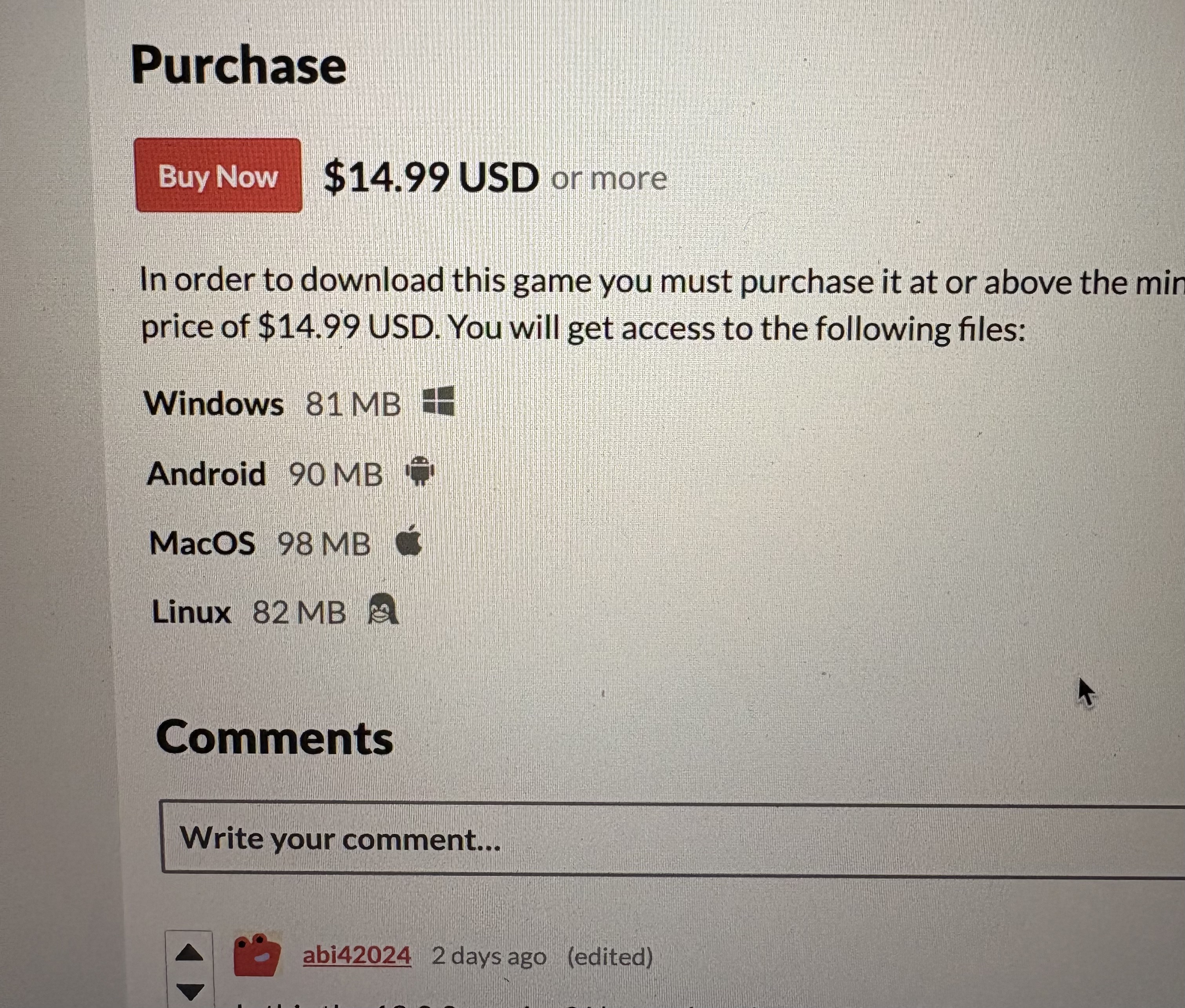Click the Purchase section heading
This screenshot has width=1185, height=1008.
point(239,65)
